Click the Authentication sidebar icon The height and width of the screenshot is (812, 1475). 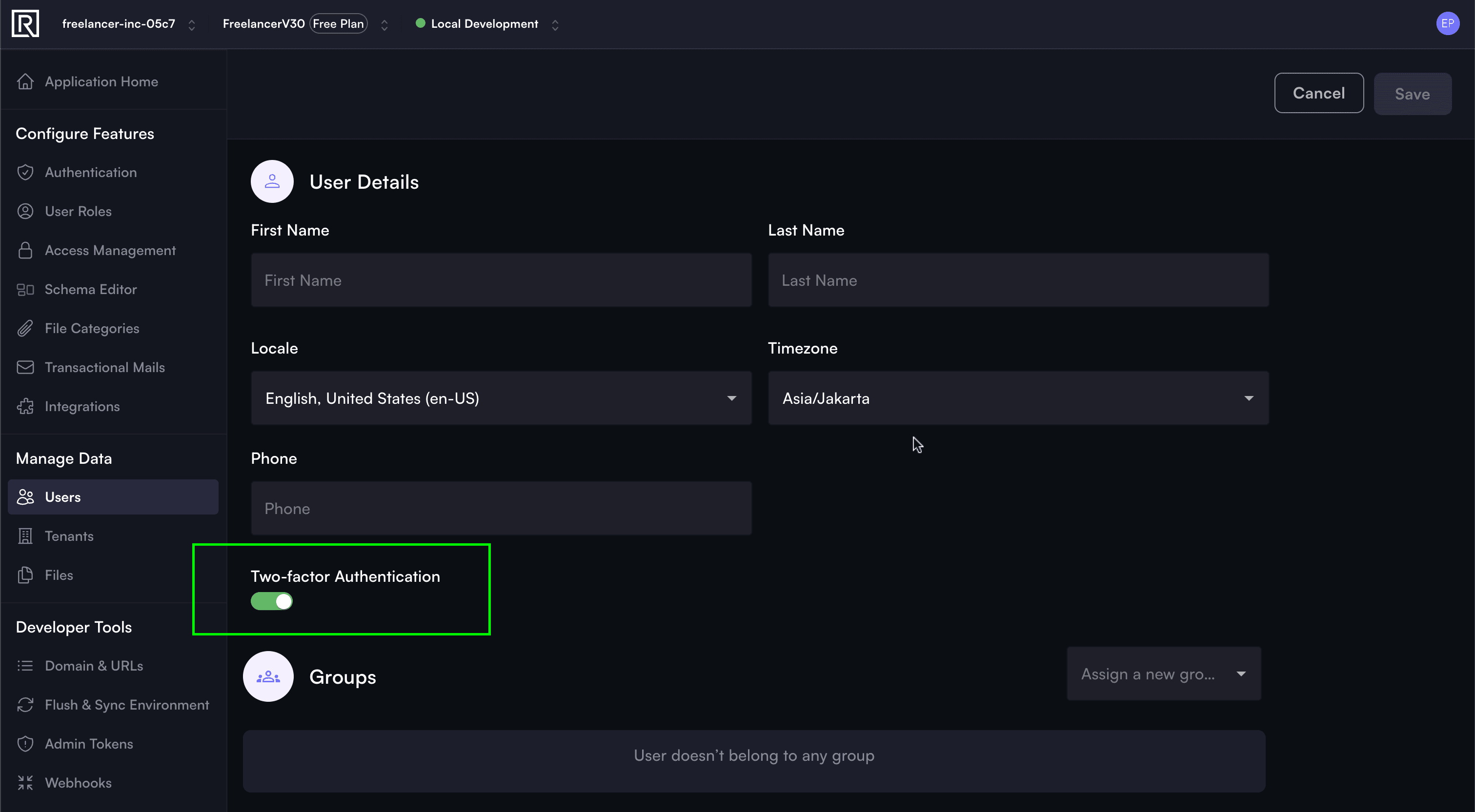26,172
